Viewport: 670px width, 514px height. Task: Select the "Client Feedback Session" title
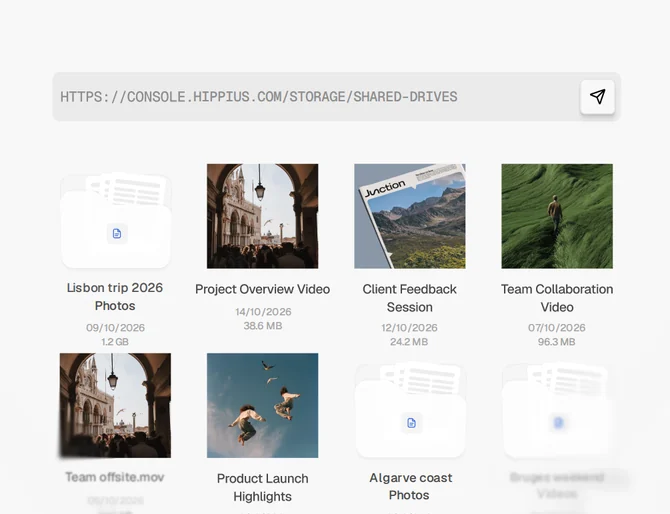pos(410,298)
